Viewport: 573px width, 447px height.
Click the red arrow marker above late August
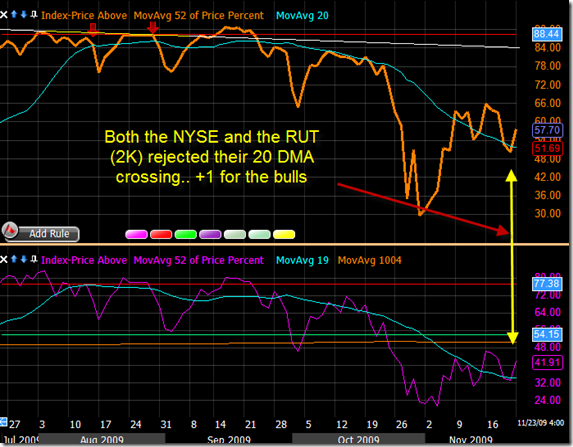(153, 28)
